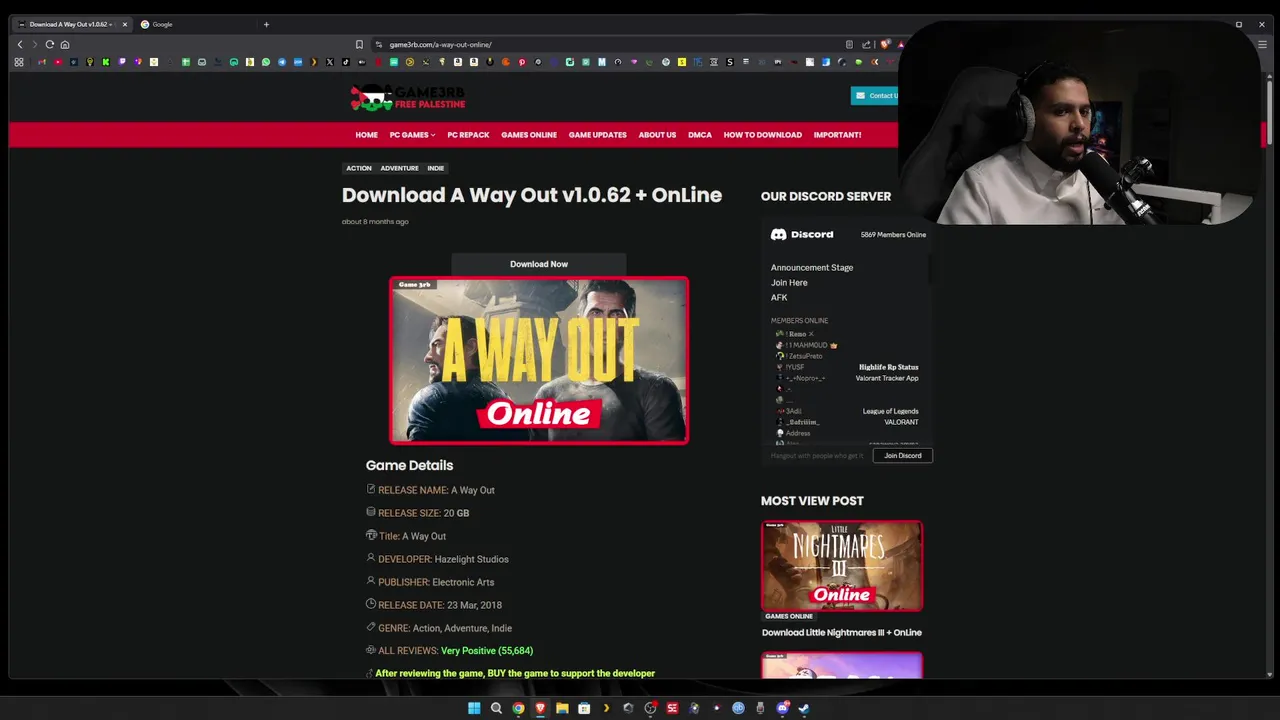Click GAMES ONLINE tag under Little Nightmares

tap(789, 616)
